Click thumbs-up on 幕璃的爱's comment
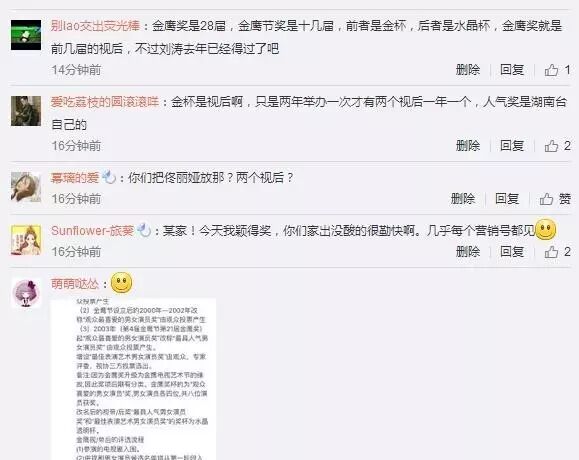Image resolution: width=579 pixels, height=460 pixels. 555,199
